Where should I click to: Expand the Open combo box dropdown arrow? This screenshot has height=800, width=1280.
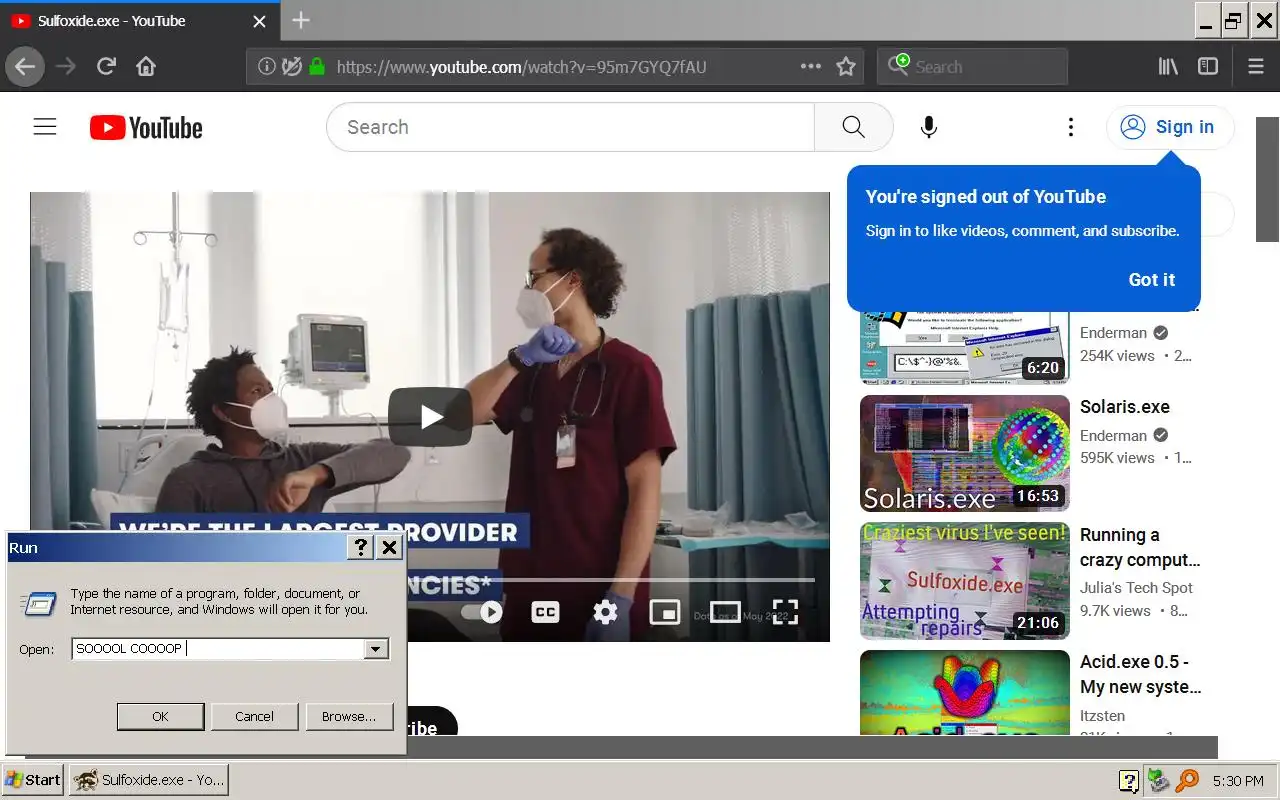coord(376,649)
